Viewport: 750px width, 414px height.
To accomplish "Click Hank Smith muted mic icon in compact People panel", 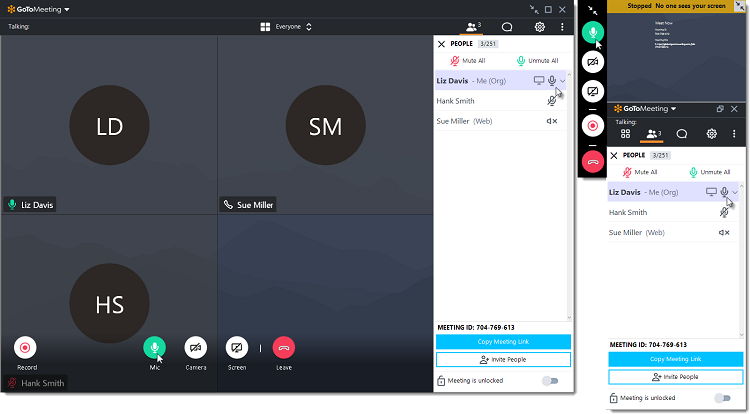I will pyautogui.click(x=724, y=212).
